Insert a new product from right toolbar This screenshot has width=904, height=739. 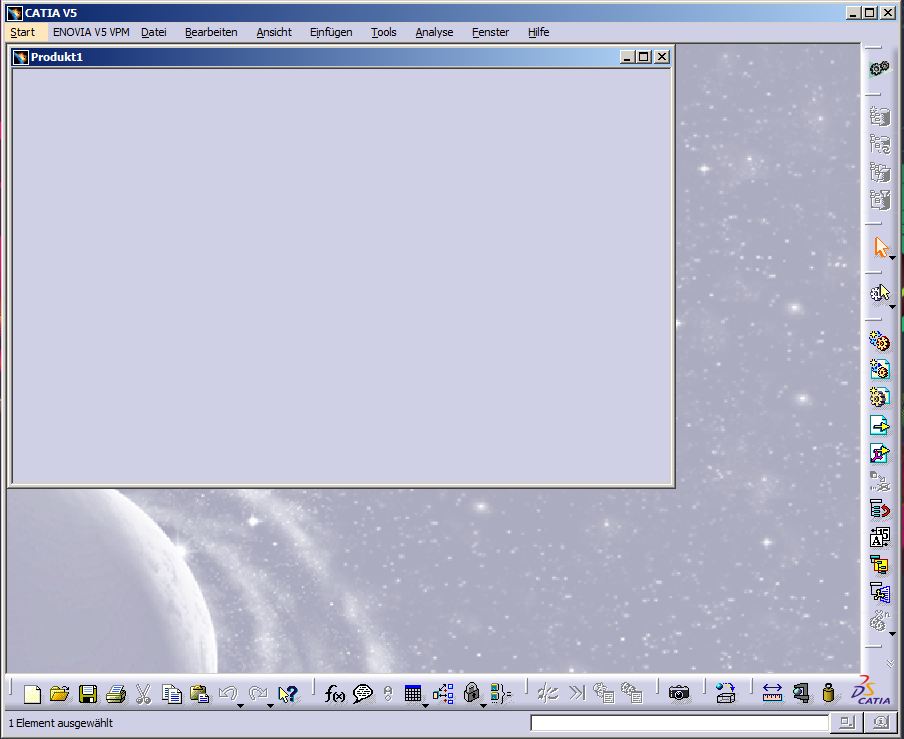(x=879, y=369)
